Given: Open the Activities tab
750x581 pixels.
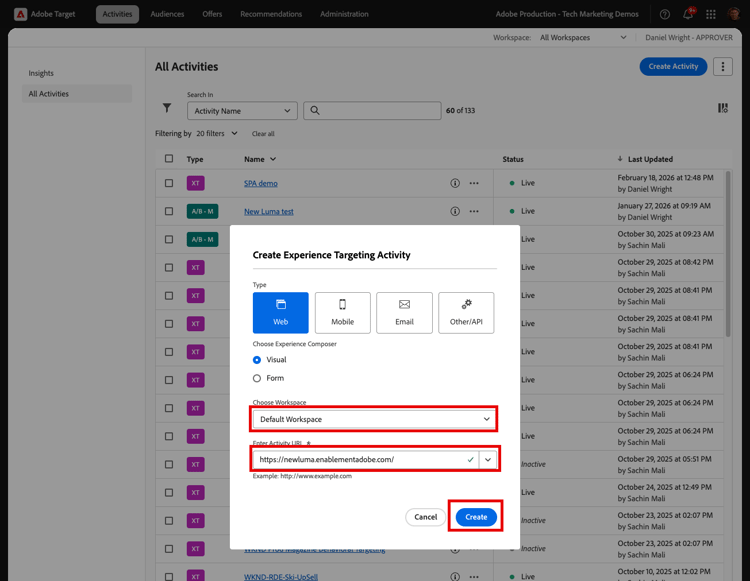Looking at the screenshot, I should (117, 14).
